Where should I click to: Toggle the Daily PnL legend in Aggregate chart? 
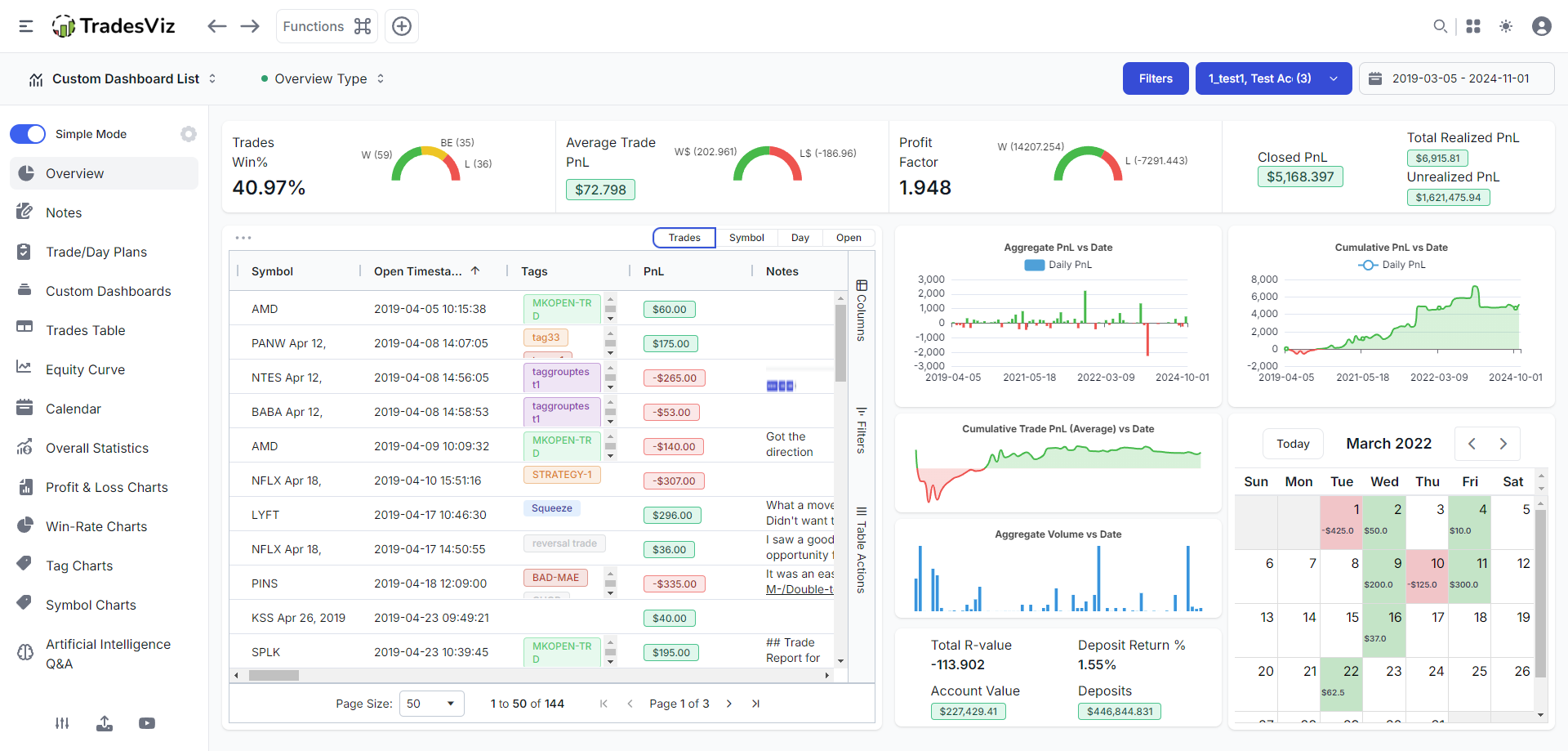(x=1058, y=265)
